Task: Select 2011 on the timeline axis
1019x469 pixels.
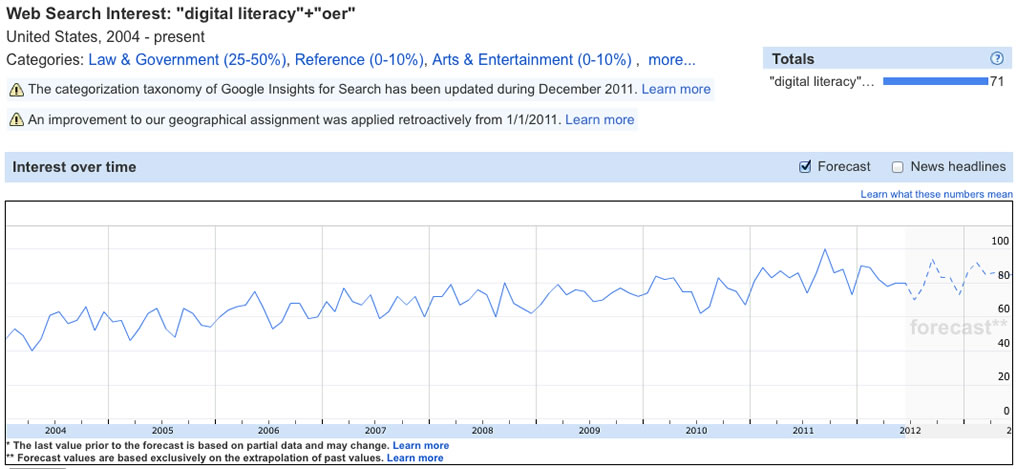Action: [803, 431]
